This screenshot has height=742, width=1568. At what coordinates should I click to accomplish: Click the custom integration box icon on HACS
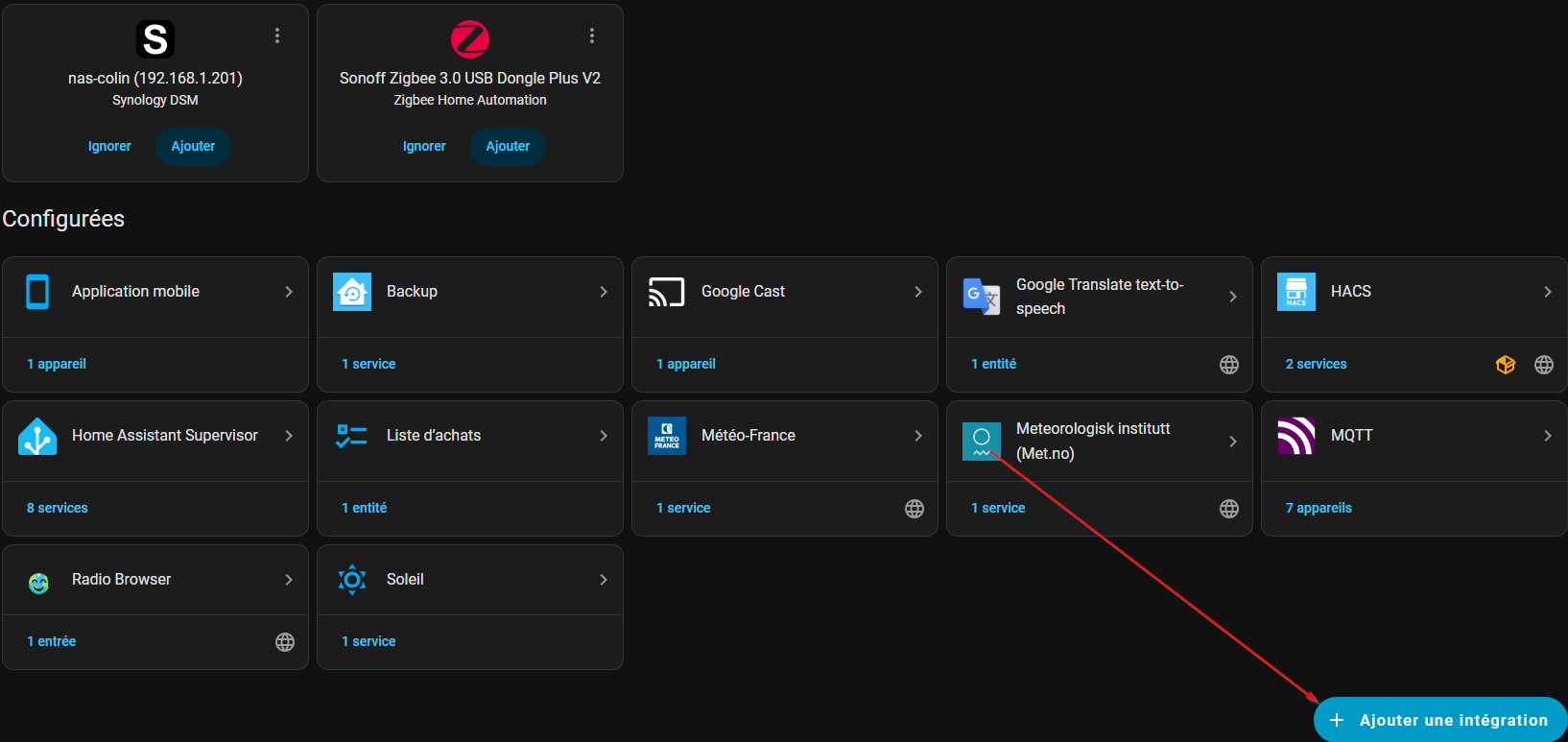[x=1506, y=365]
